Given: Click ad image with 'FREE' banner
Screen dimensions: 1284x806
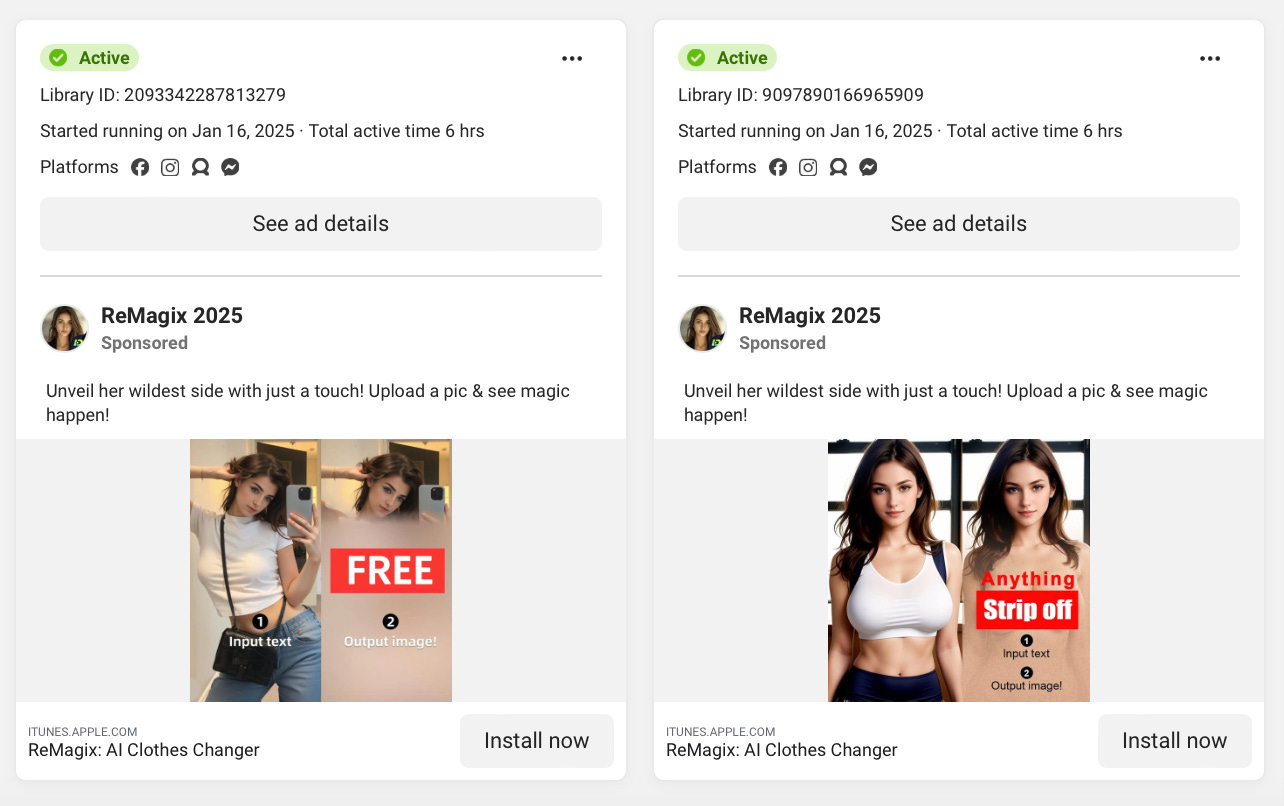Looking at the screenshot, I should [321, 570].
